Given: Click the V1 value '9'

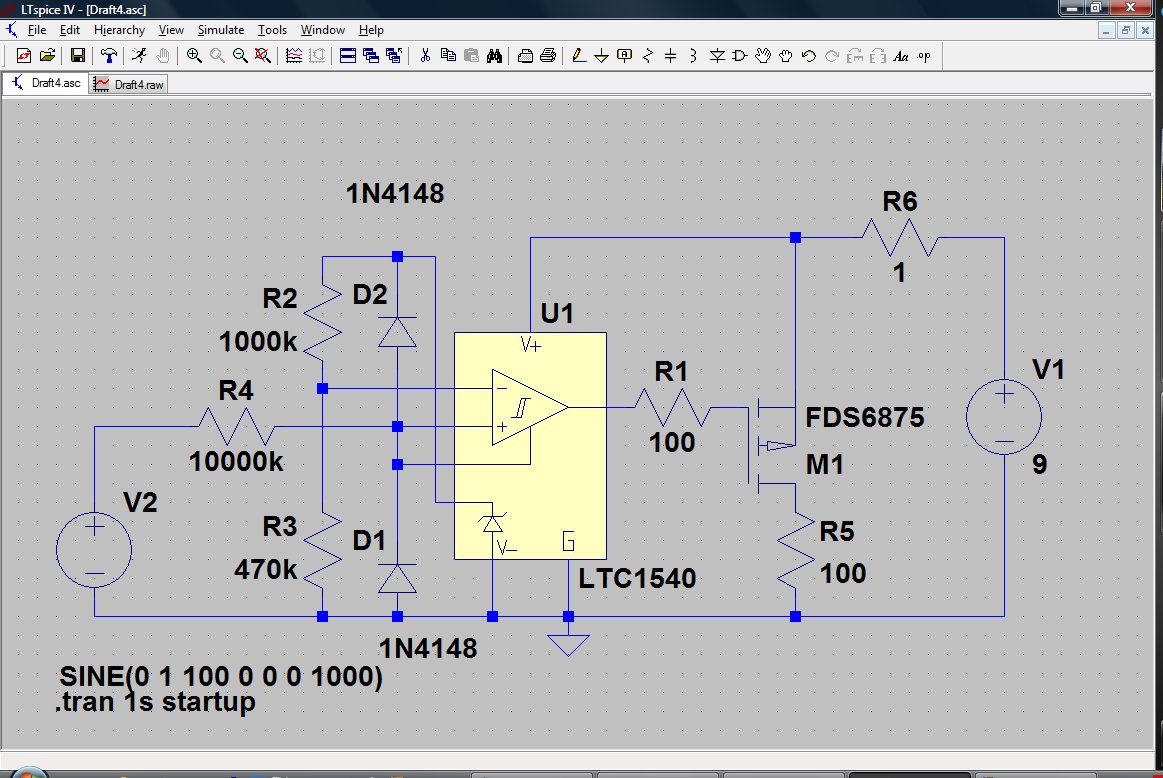Looking at the screenshot, I should (1040, 464).
